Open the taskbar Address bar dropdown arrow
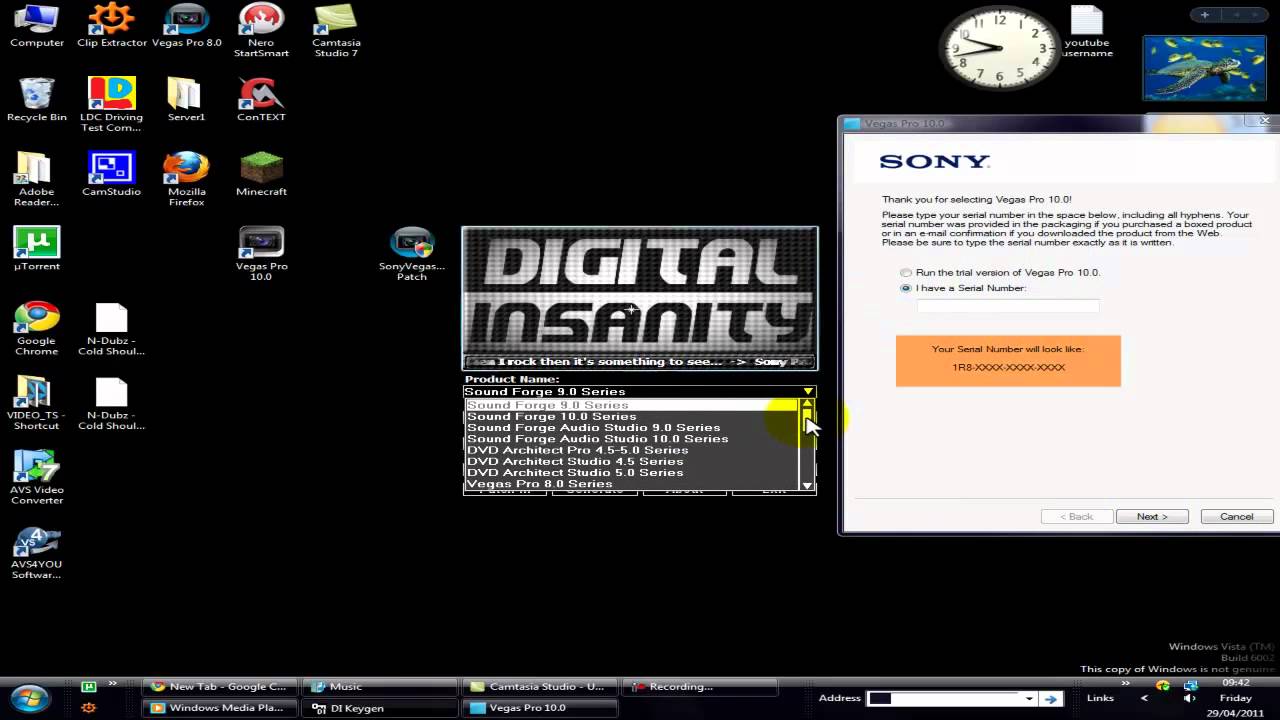This screenshot has height=720, width=1280. coord(1029,698)
